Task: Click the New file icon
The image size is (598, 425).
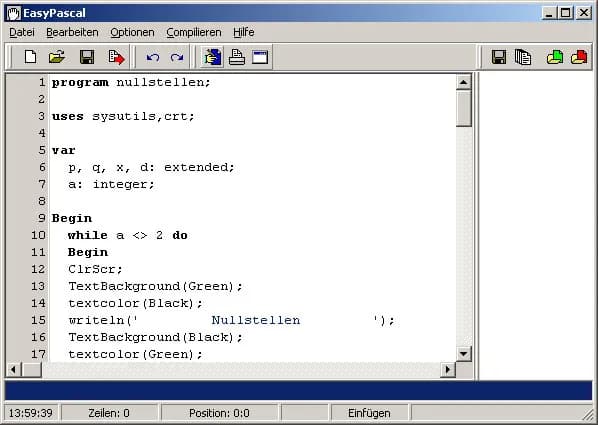Action: pyautogui.click(x=31, y=57)
